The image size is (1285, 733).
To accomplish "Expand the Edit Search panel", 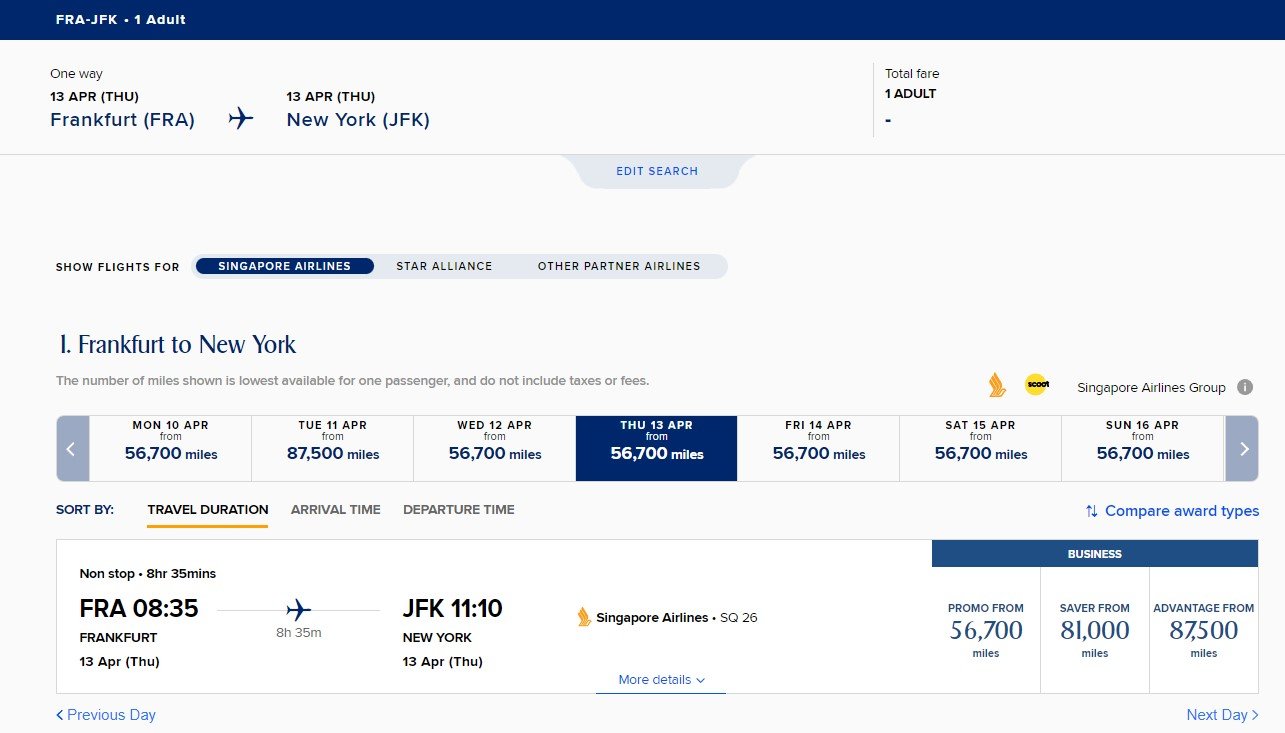I will point(657,171).
